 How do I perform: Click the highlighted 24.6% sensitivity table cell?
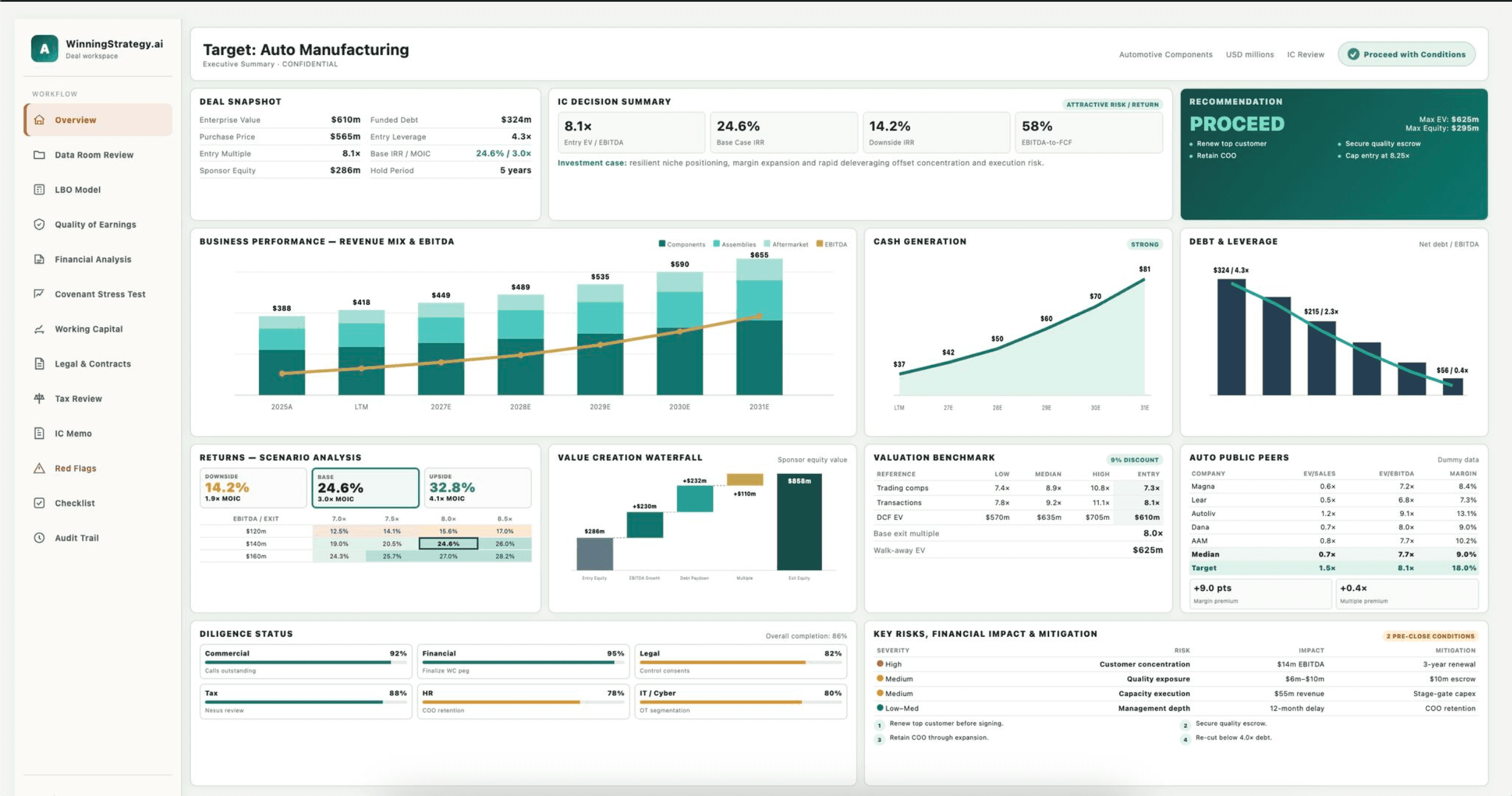click(448, 543)
